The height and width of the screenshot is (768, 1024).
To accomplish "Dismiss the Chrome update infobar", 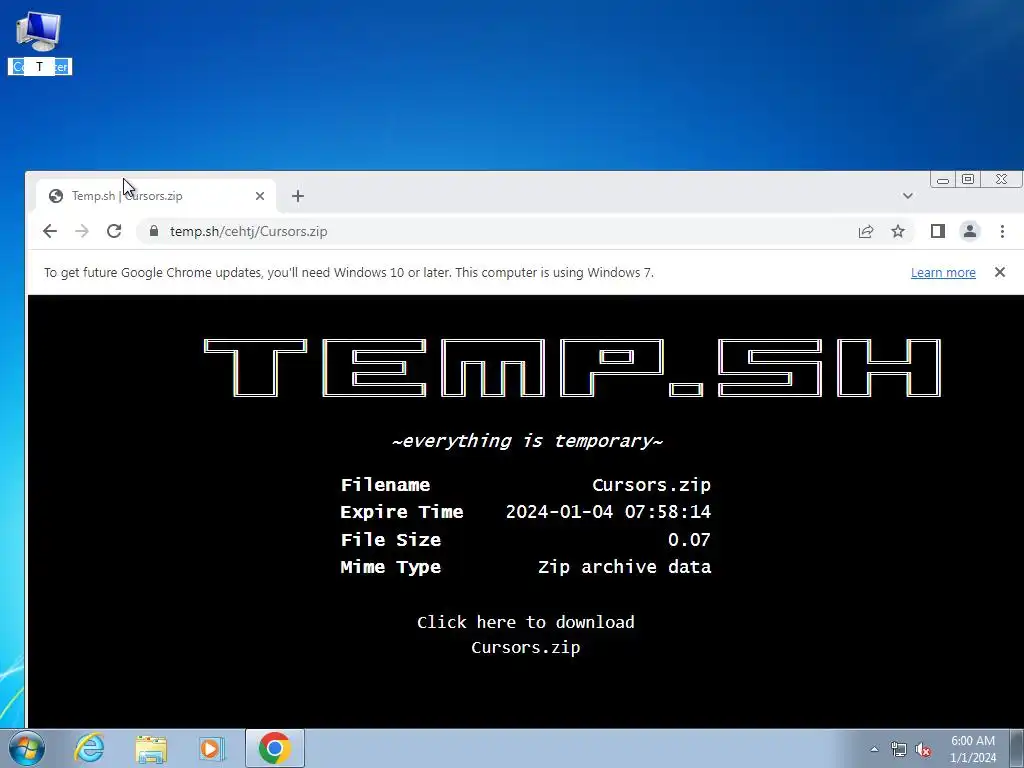I will pyautogui.click(x=1000, y=272).
